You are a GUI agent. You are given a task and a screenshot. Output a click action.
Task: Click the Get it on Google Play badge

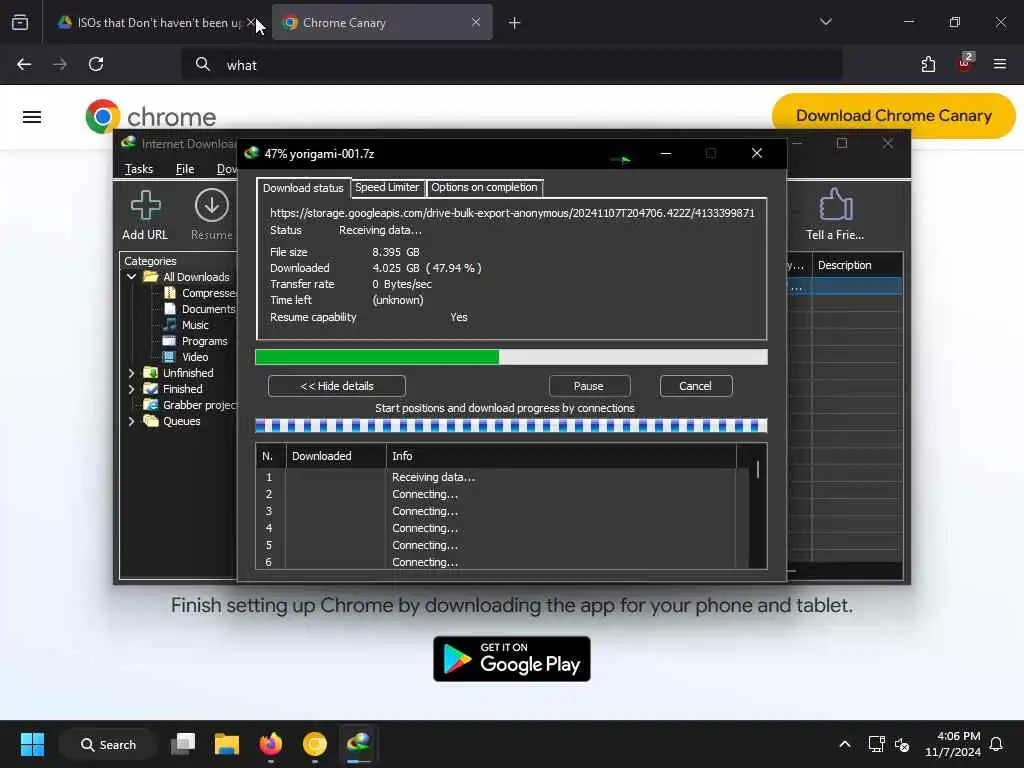(x=511, y=658)
